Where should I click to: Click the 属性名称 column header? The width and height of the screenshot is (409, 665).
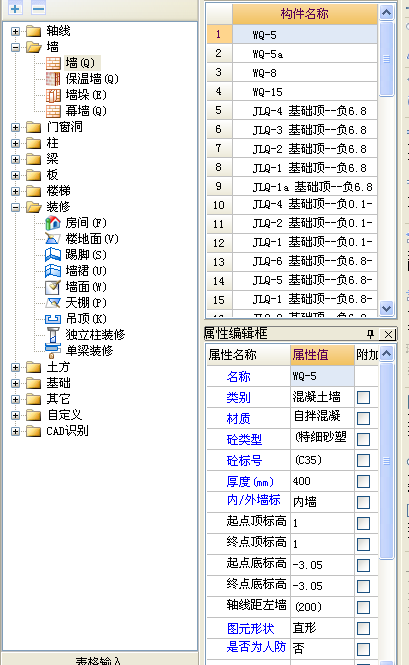(x=248, y=355)
